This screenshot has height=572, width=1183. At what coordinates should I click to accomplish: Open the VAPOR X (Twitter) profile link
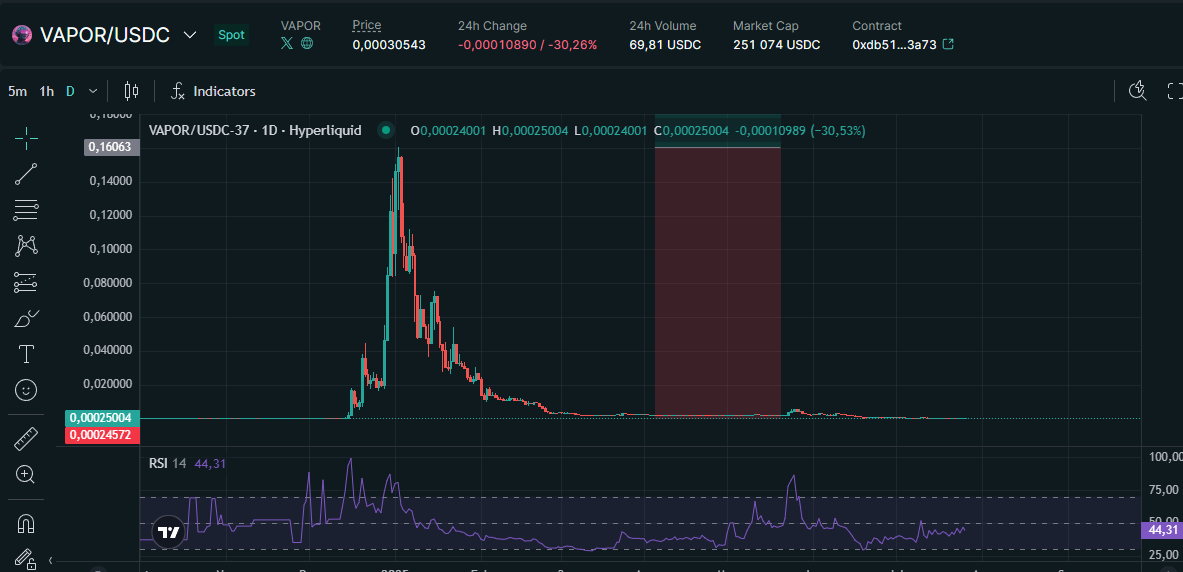[287, 44]
